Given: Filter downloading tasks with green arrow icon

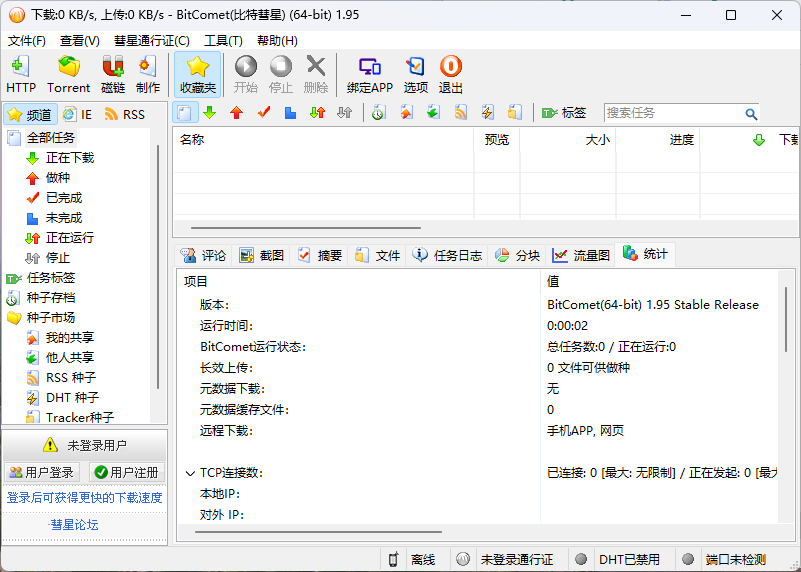Looking at the screenshot, I should [x=209, y=112].
